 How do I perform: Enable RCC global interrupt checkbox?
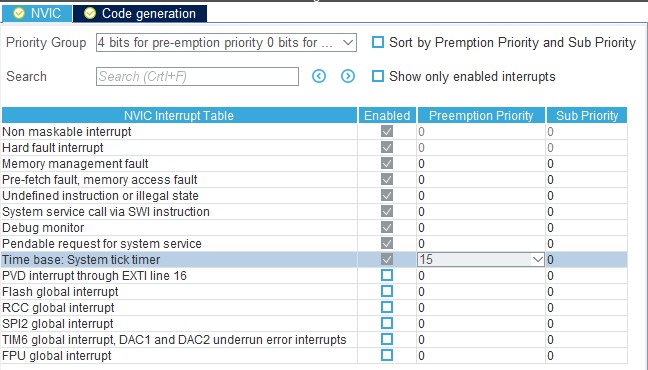tap(387, 308)
